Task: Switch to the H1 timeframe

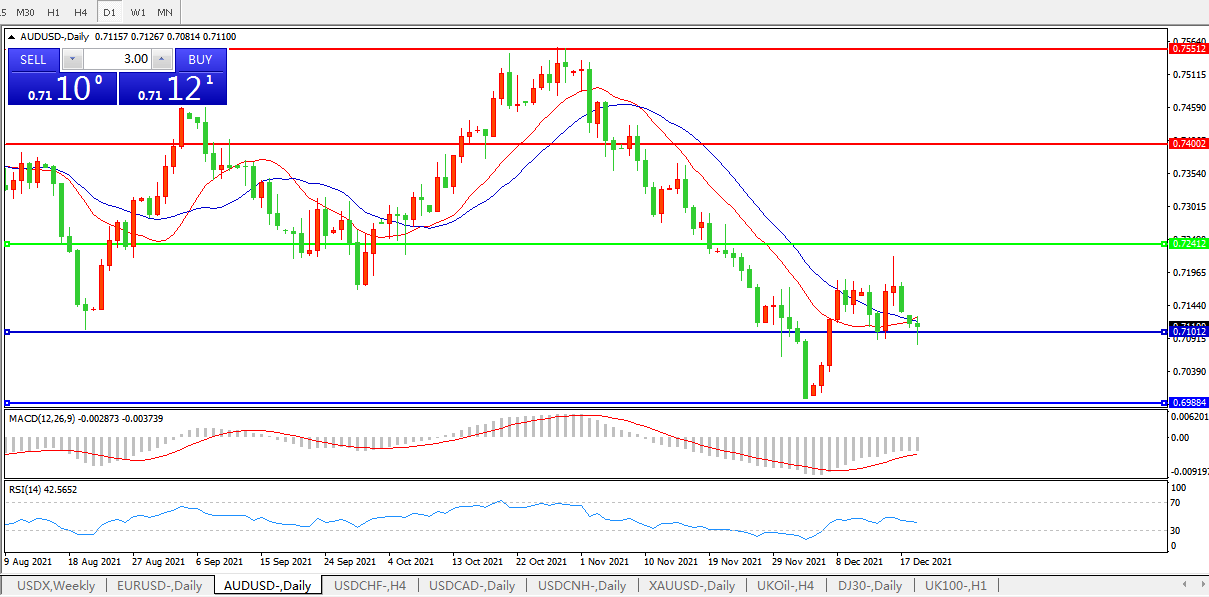Action: click(x=54, y=12)
